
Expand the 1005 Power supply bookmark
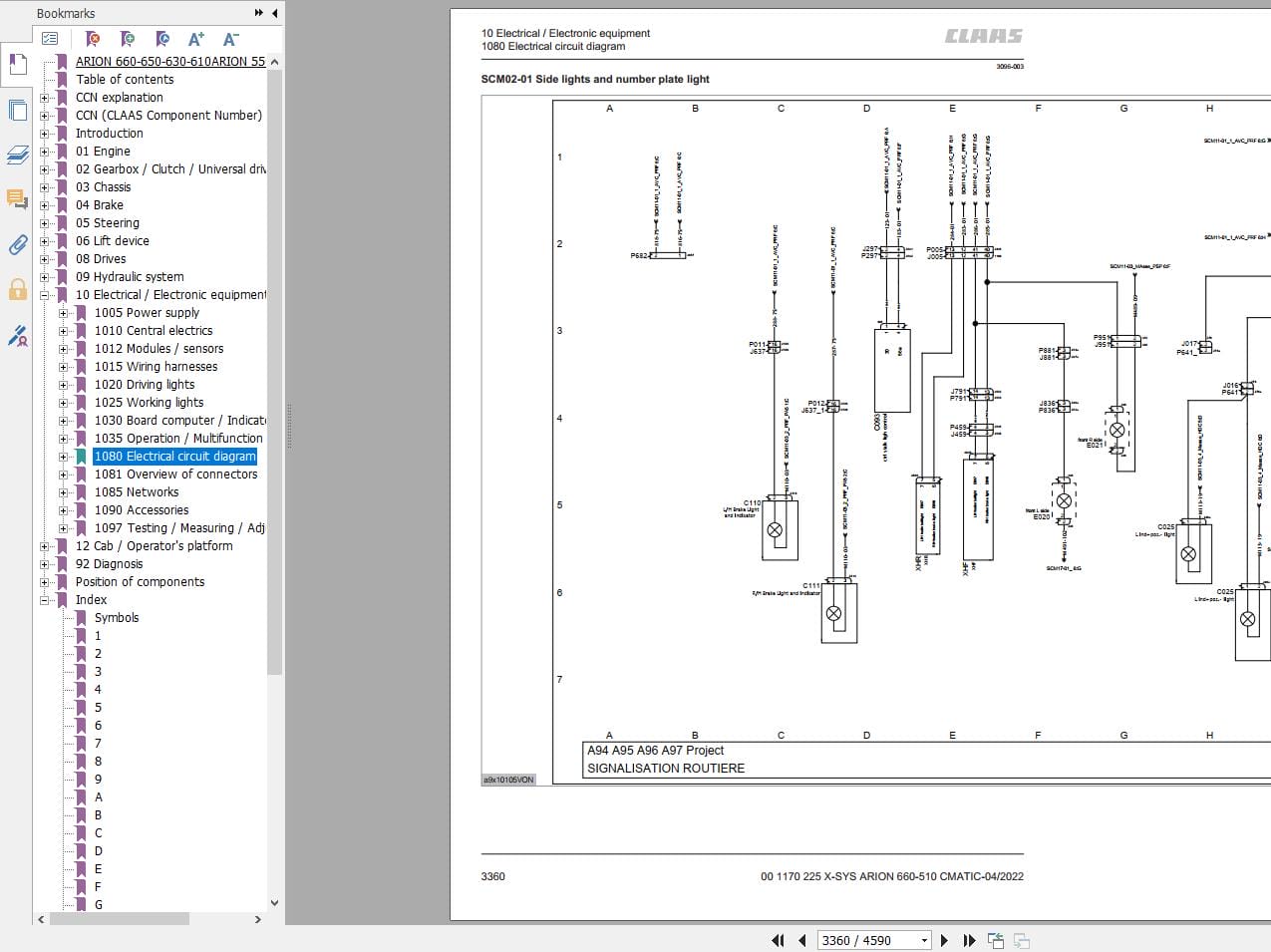tap(63, 313)
